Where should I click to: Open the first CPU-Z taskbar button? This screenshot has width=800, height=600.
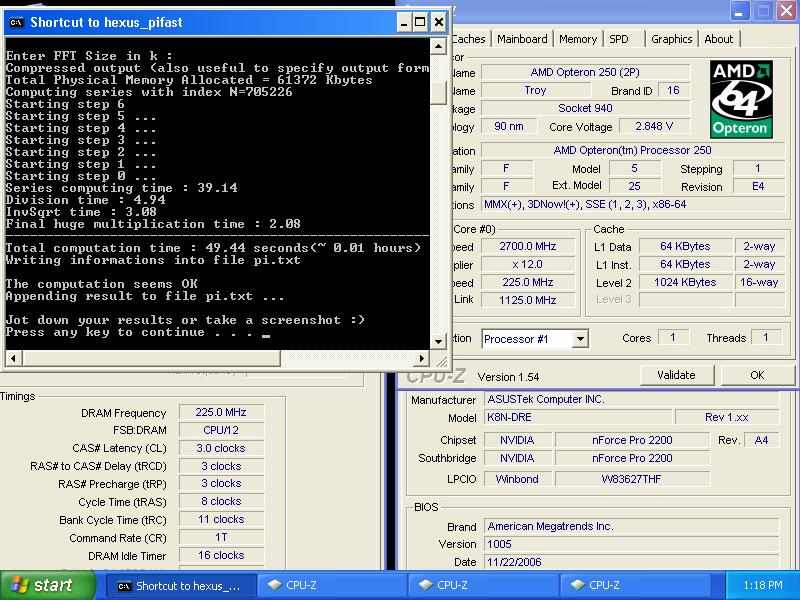coord(331,586)
